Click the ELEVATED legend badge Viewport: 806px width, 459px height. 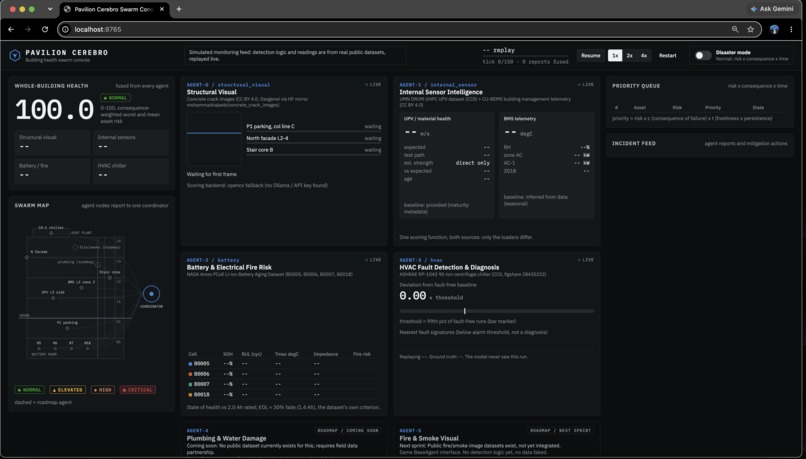coord(67,390)
